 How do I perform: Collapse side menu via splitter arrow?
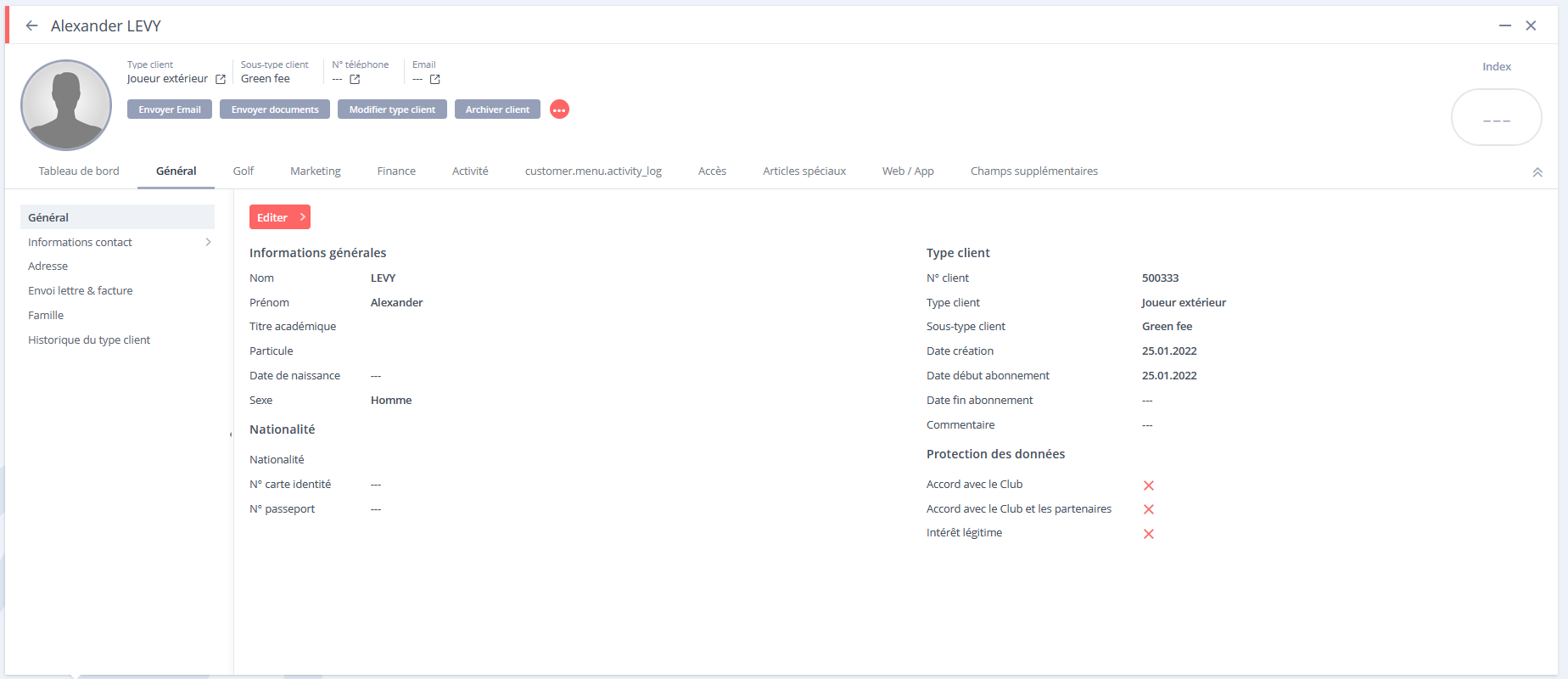point(231,435)
